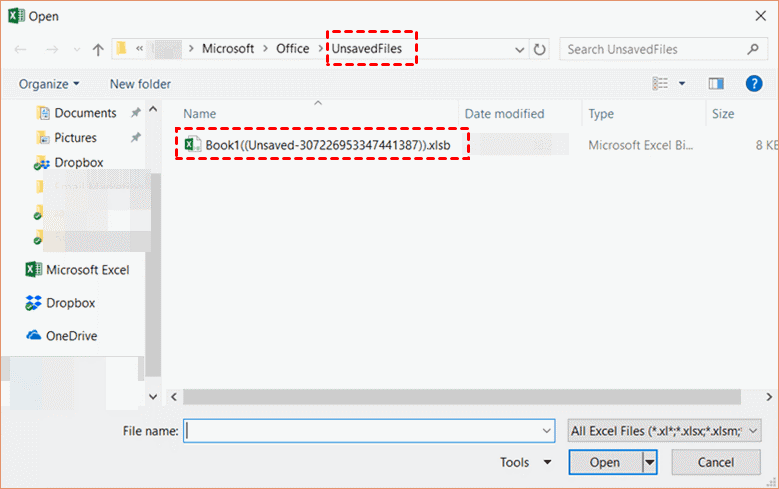Select OneDrive in the navigation pane
The height and width of the screenshot is (489, 779).
pos(62,335)
